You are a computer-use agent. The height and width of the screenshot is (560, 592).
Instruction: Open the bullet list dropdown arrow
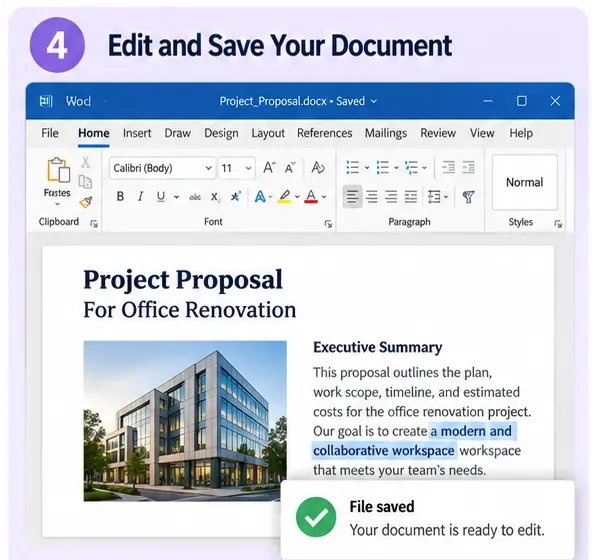367,167
